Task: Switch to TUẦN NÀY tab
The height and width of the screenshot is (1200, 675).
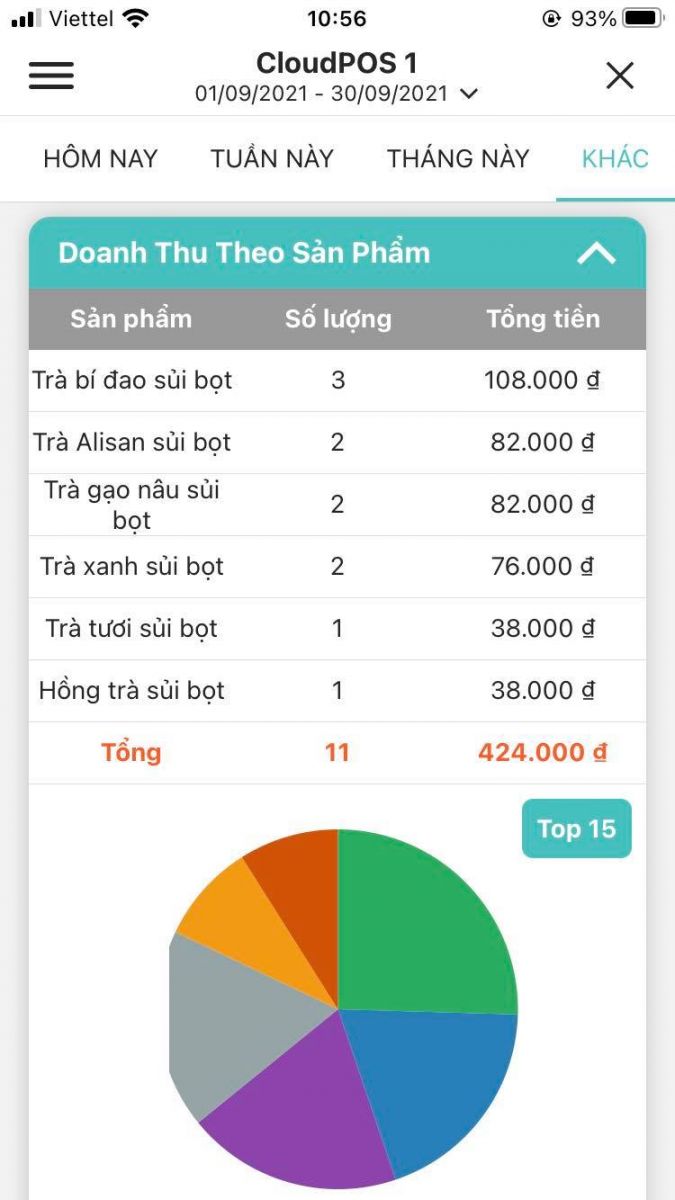Action: point(272,159)
